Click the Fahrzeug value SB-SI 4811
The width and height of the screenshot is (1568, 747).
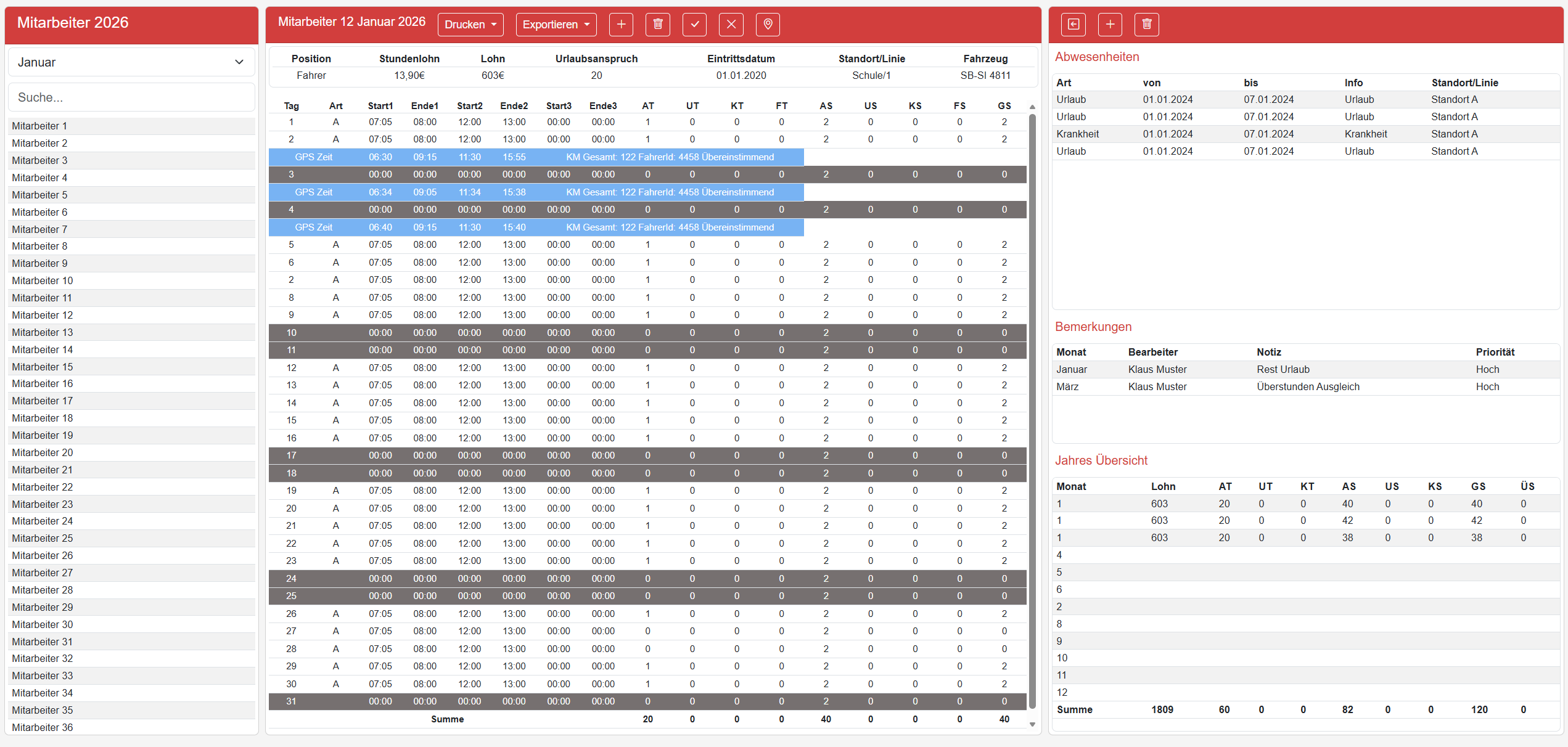pos(985,75)
